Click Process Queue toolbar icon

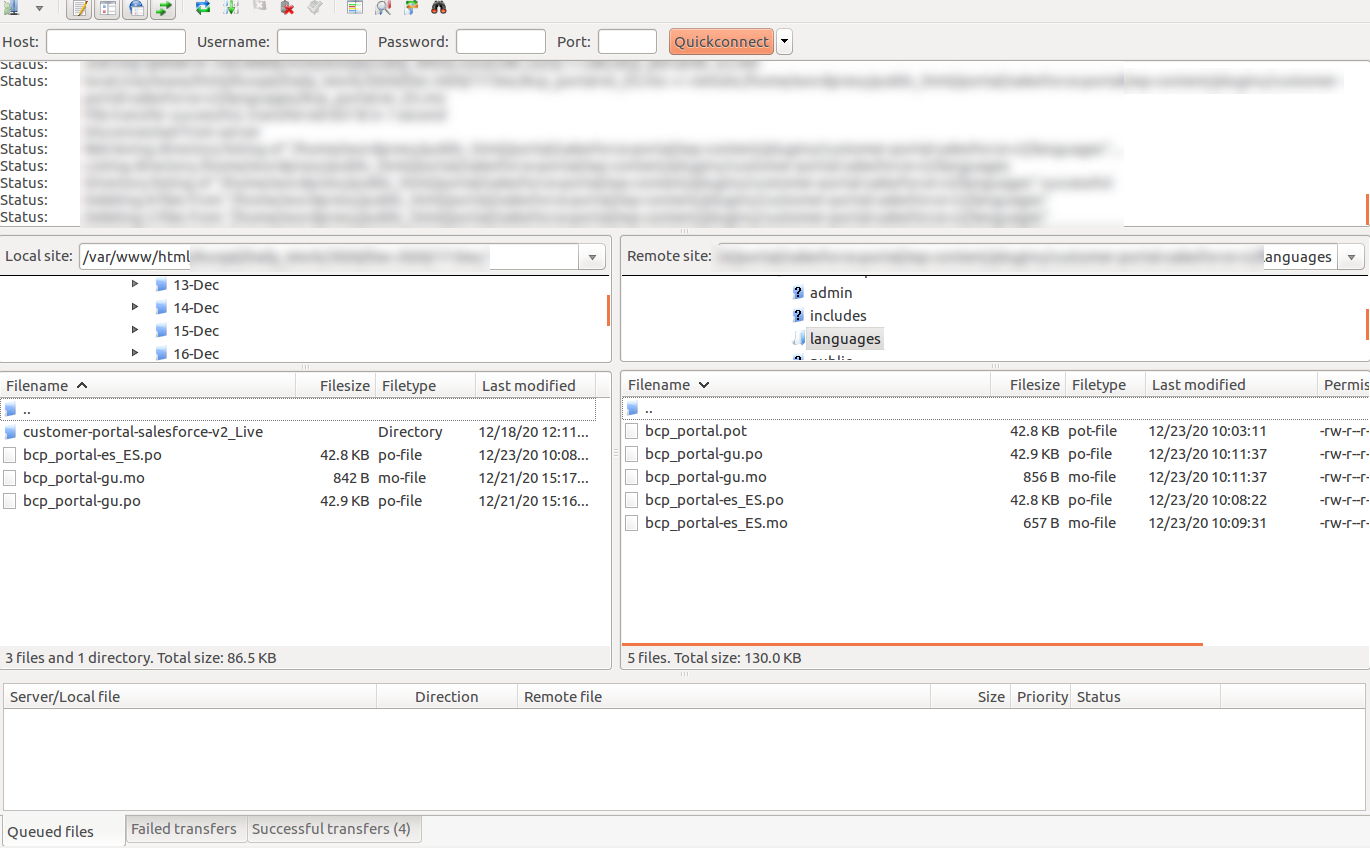point(231,8)
